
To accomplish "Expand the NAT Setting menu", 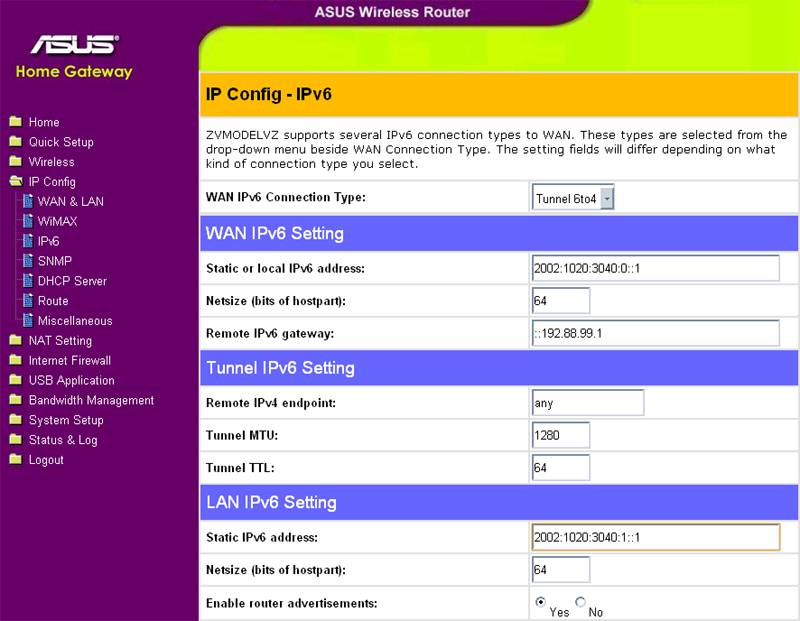I will tap(60, 341).
